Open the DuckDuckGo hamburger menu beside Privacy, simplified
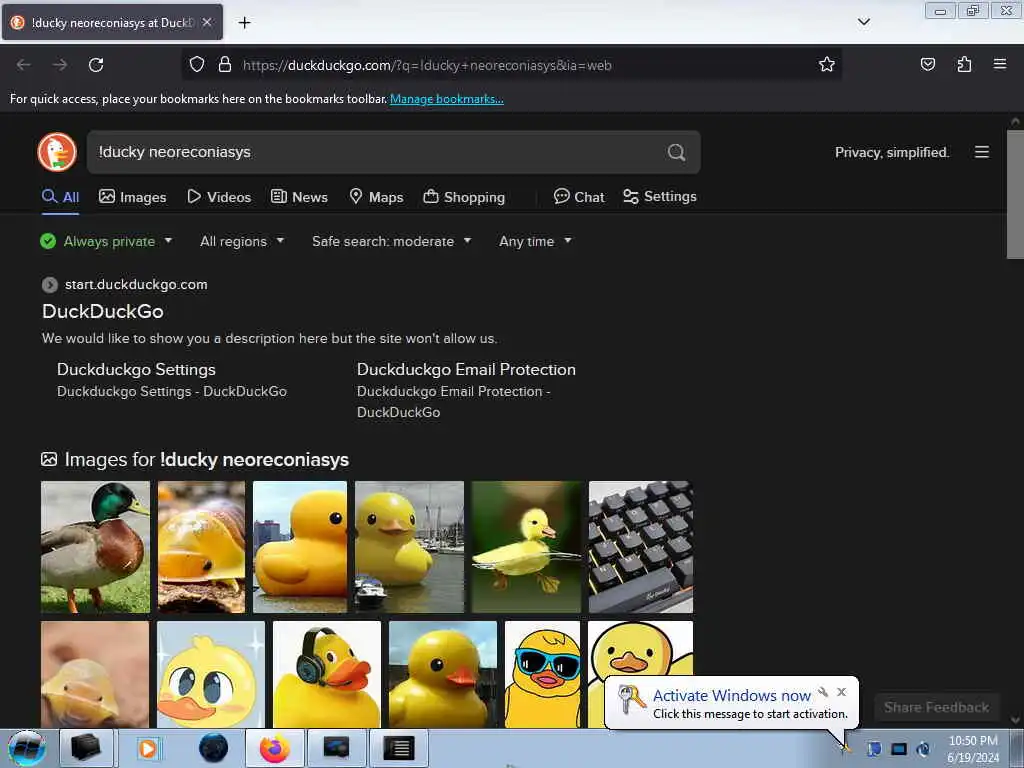 pyautogui.click(x=982, y=152)
